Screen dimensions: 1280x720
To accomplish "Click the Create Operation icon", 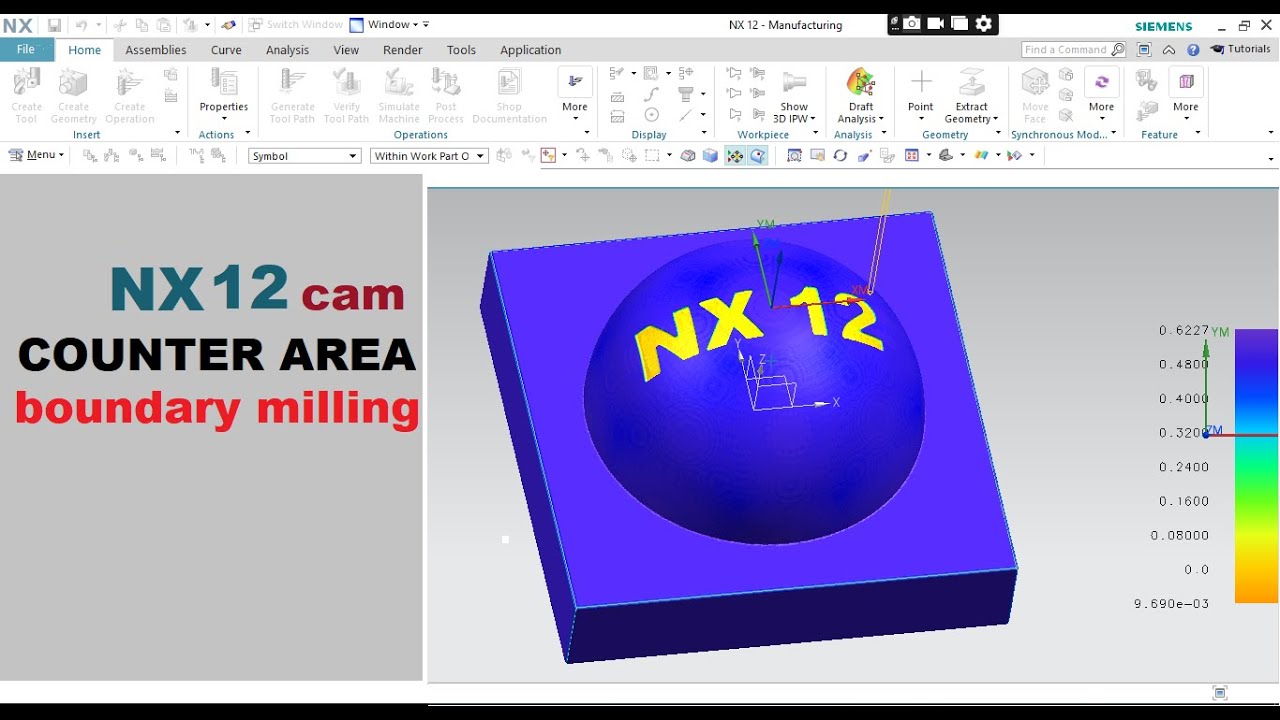I will (129, 82).
